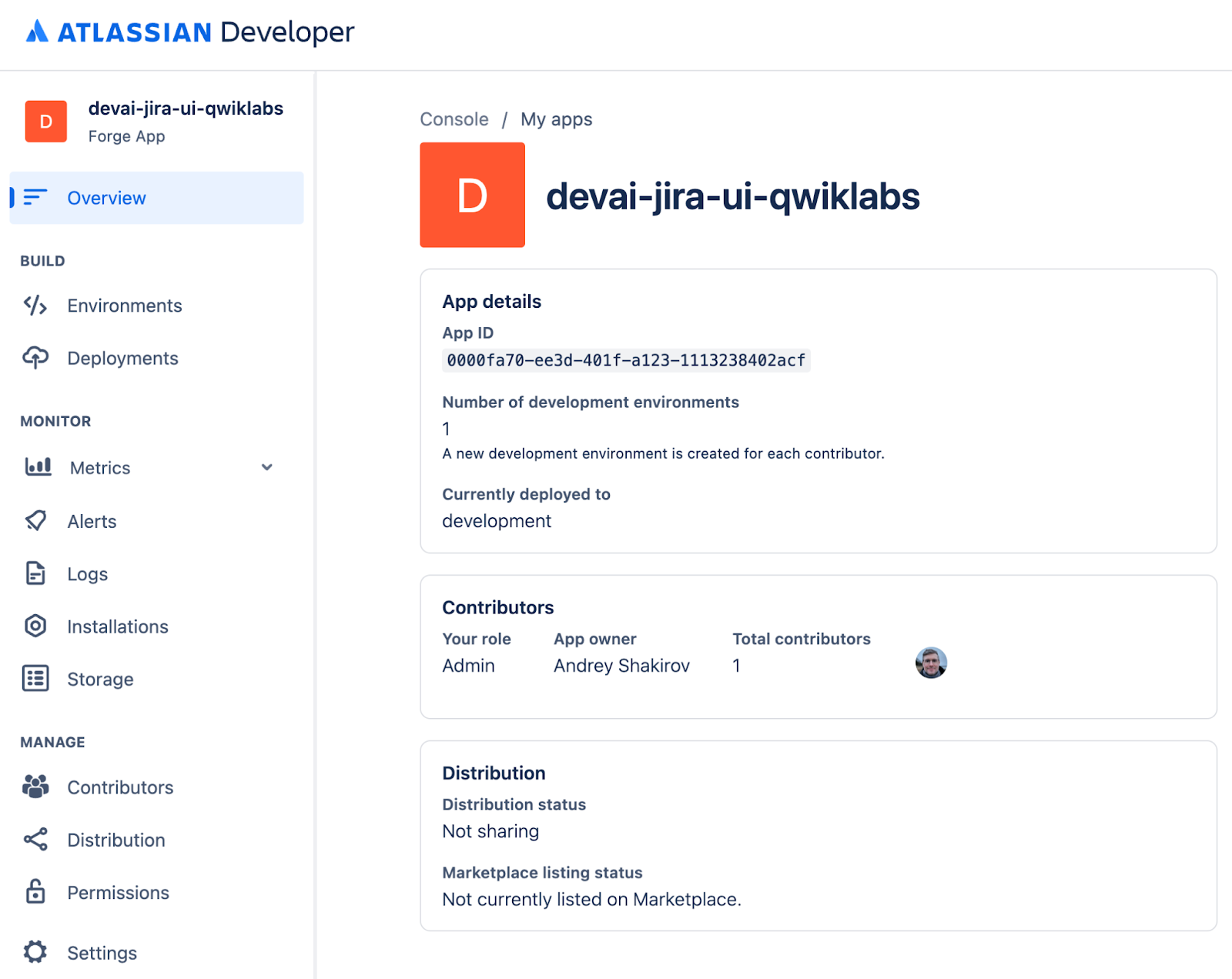Click the MONITOR section header

[55, 421]
